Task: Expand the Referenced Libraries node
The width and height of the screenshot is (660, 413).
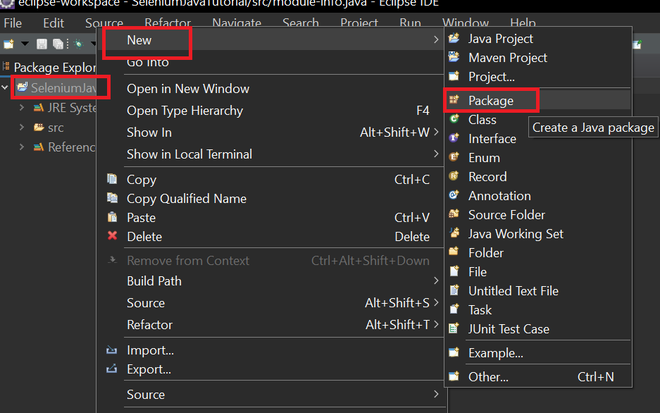Action: pyautogui.click(x=21, y=147)
